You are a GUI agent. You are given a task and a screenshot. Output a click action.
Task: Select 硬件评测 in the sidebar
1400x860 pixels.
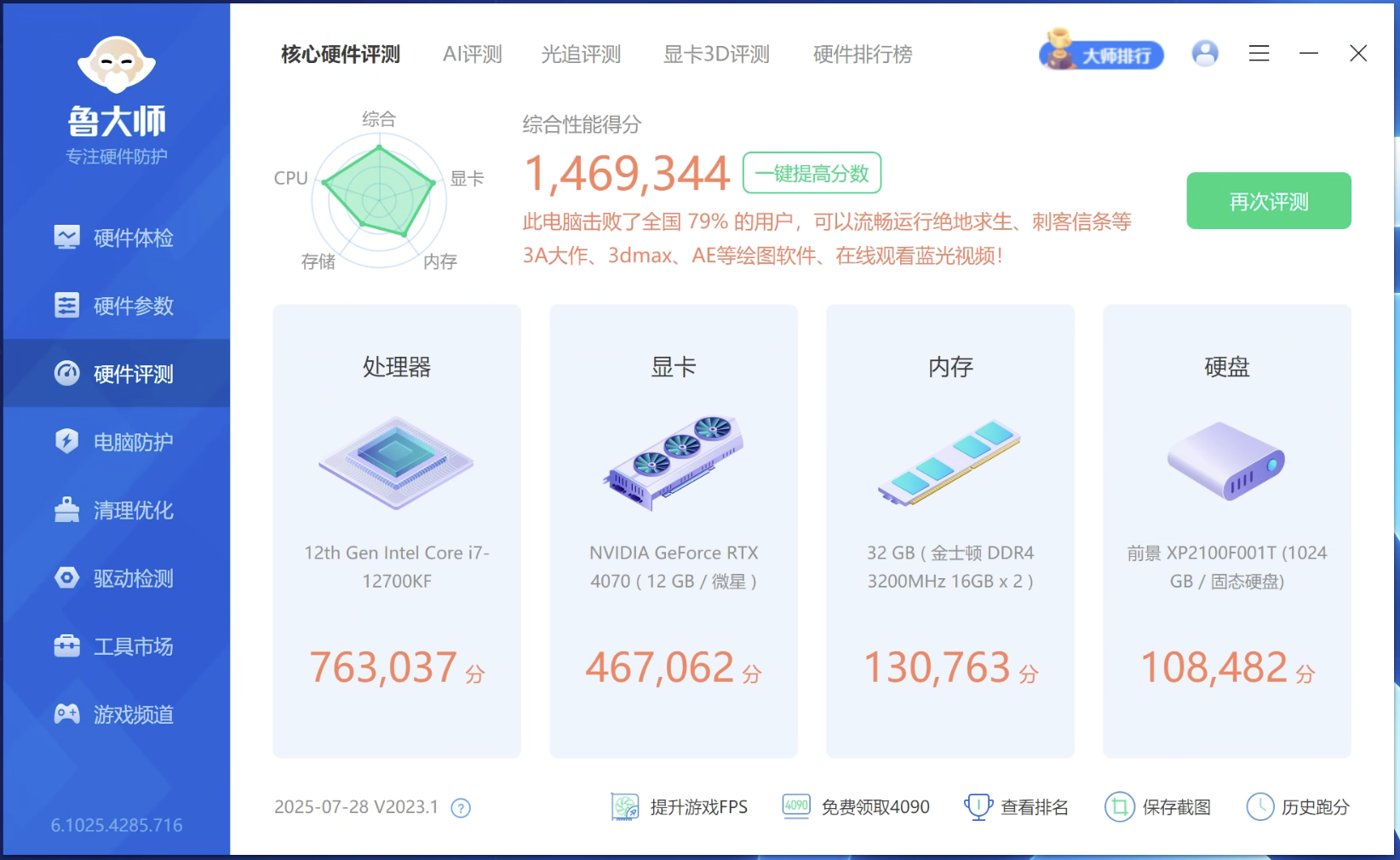[x=115, y=374]
